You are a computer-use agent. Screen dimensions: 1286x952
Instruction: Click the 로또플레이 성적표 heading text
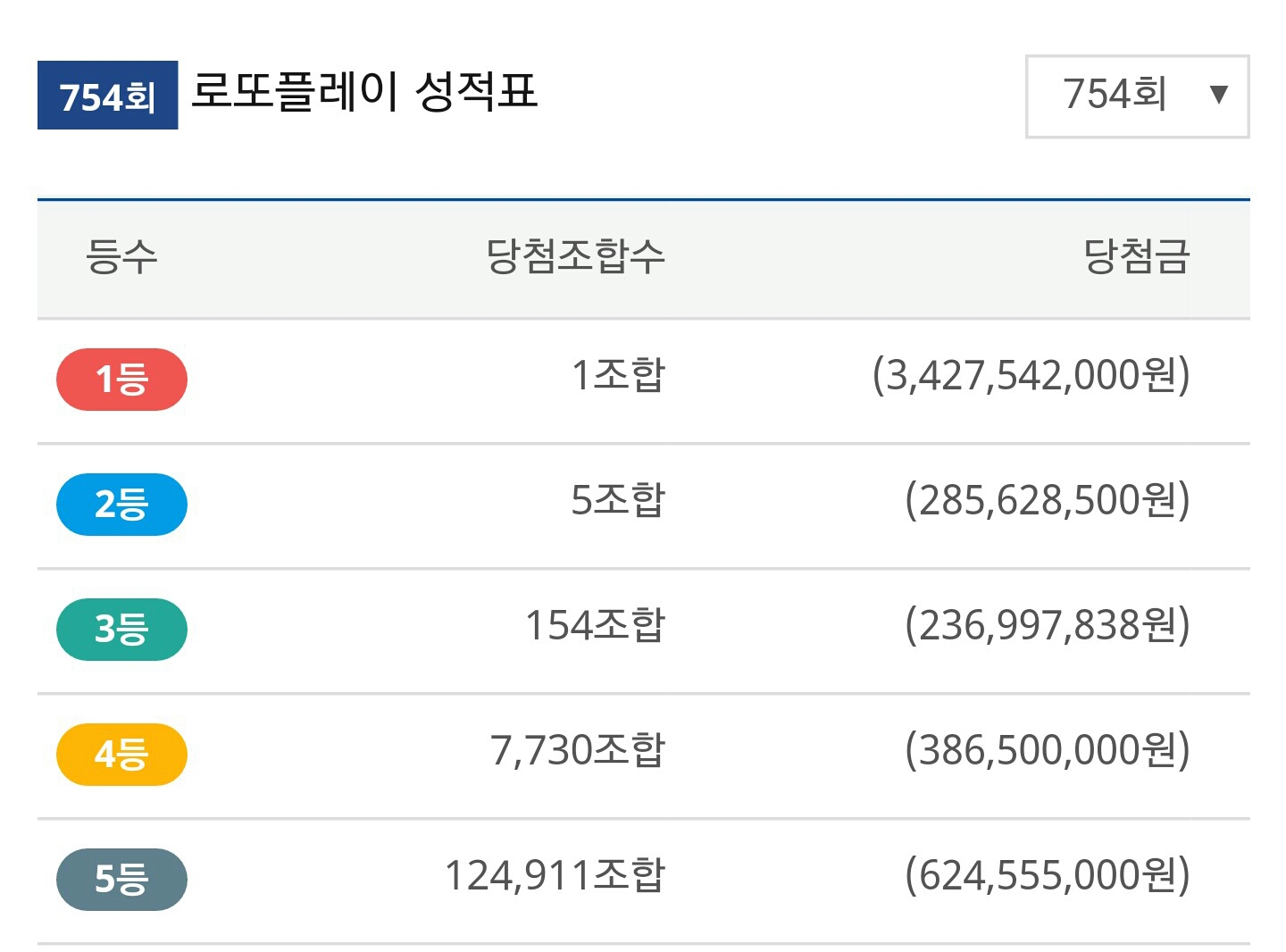[x=364, y=92]
